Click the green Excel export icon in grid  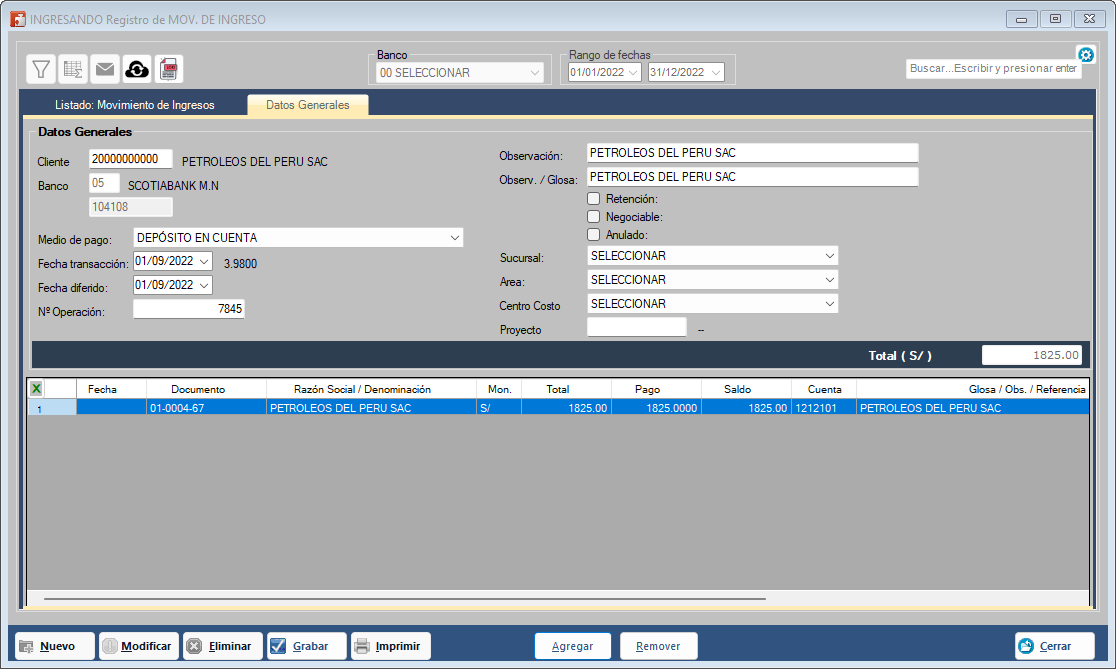point(36,389)
